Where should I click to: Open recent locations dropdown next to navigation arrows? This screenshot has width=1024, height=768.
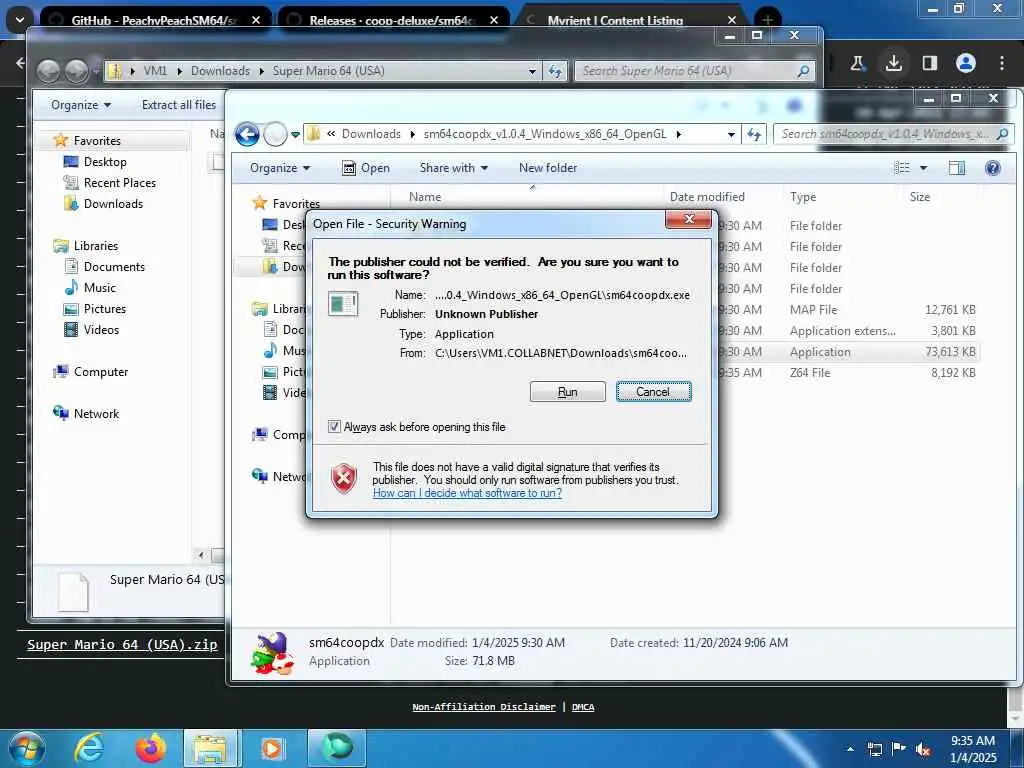[x=295, y=135]
